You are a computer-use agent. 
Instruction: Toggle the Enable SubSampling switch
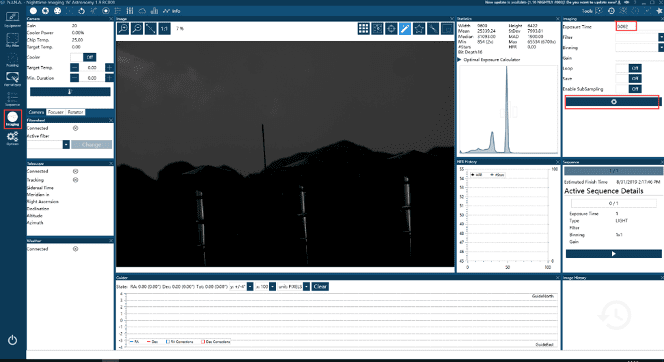coord(628,89)
